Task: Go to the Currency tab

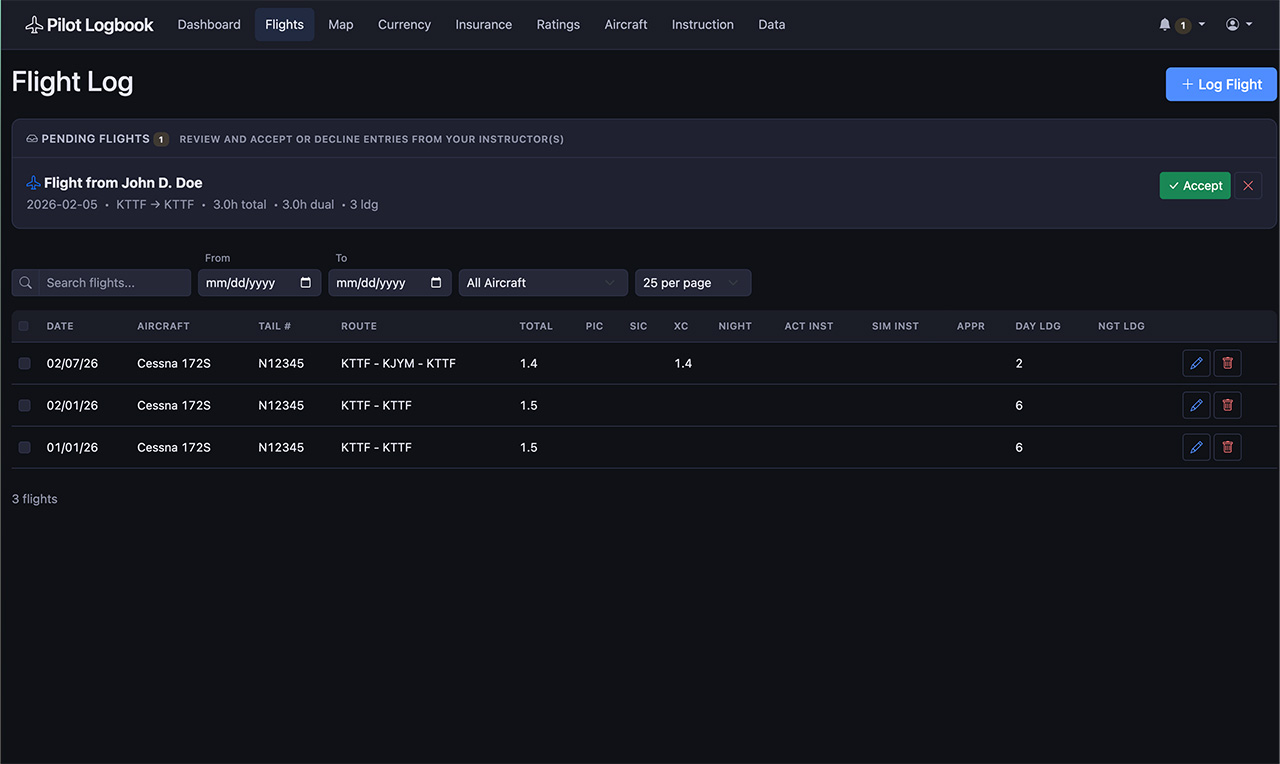Action: pyautogui.click(x=404, y=25)
